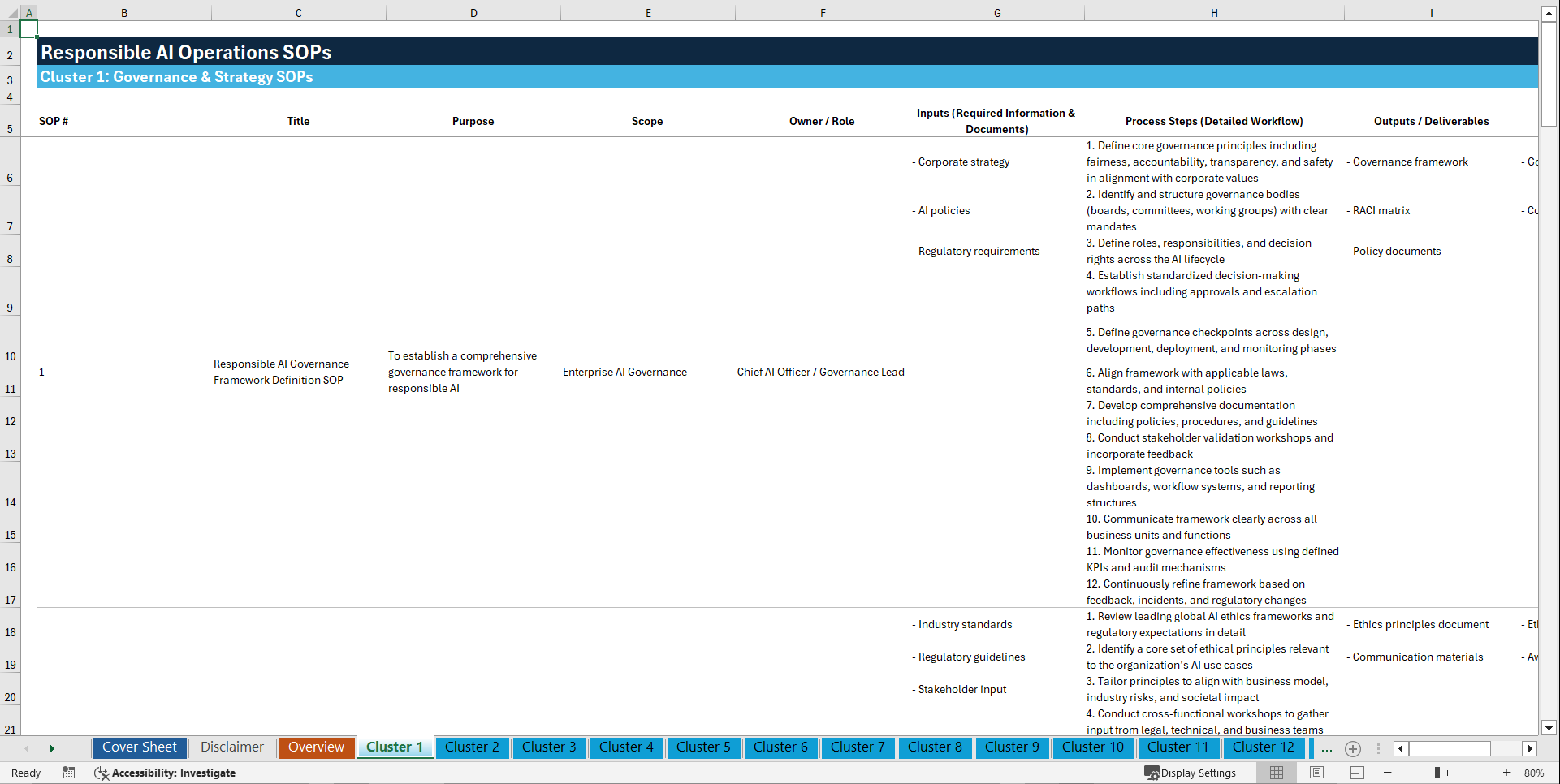
Task: Select the Overview sheet tab
Action: (316, 747)
